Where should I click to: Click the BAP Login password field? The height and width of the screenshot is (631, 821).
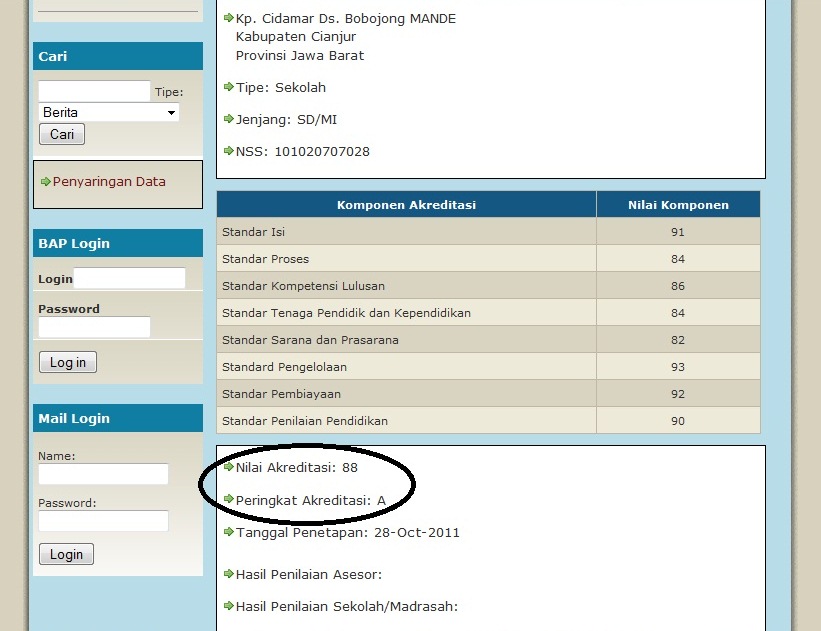(x=94, y=327)
